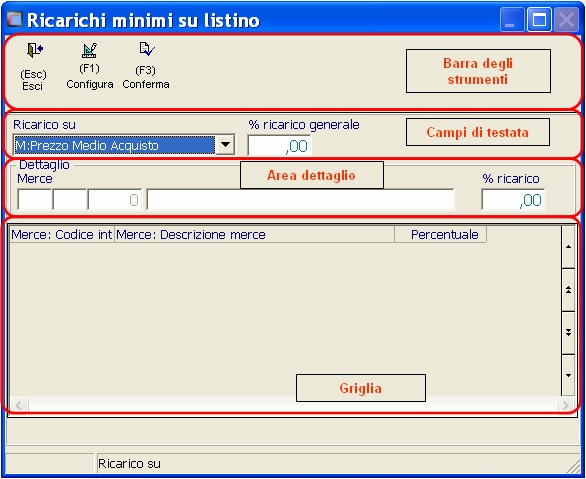Screen dimensions: 586x479
Task: Click the Conferma (F3) checkmark icon
Action: point(147,49)
